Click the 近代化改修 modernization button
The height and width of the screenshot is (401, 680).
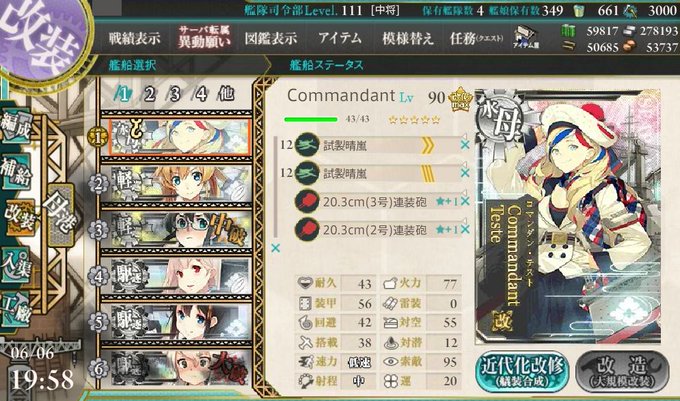[x=522, y=372]
